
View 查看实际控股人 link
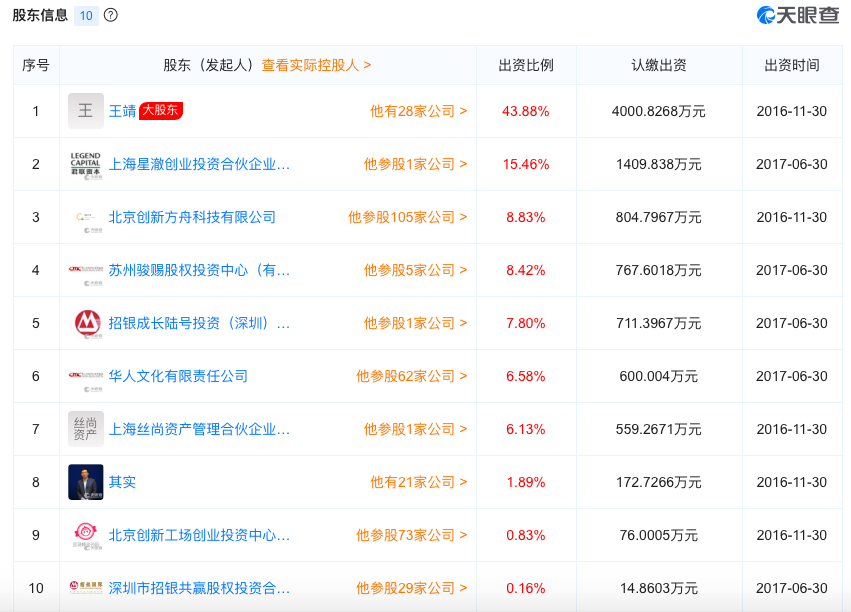coord(316,66)
